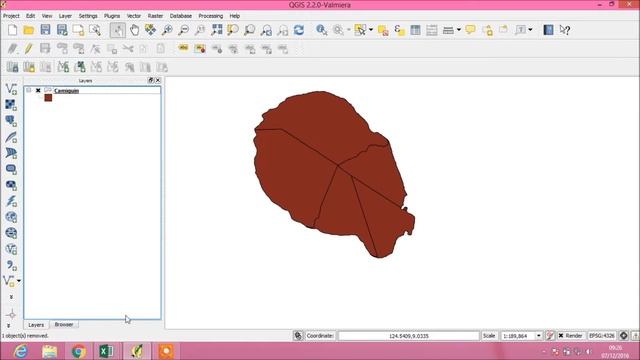Open File Explorer from the taskbar
The image size is (640, 360).
[x=49, y=351]
